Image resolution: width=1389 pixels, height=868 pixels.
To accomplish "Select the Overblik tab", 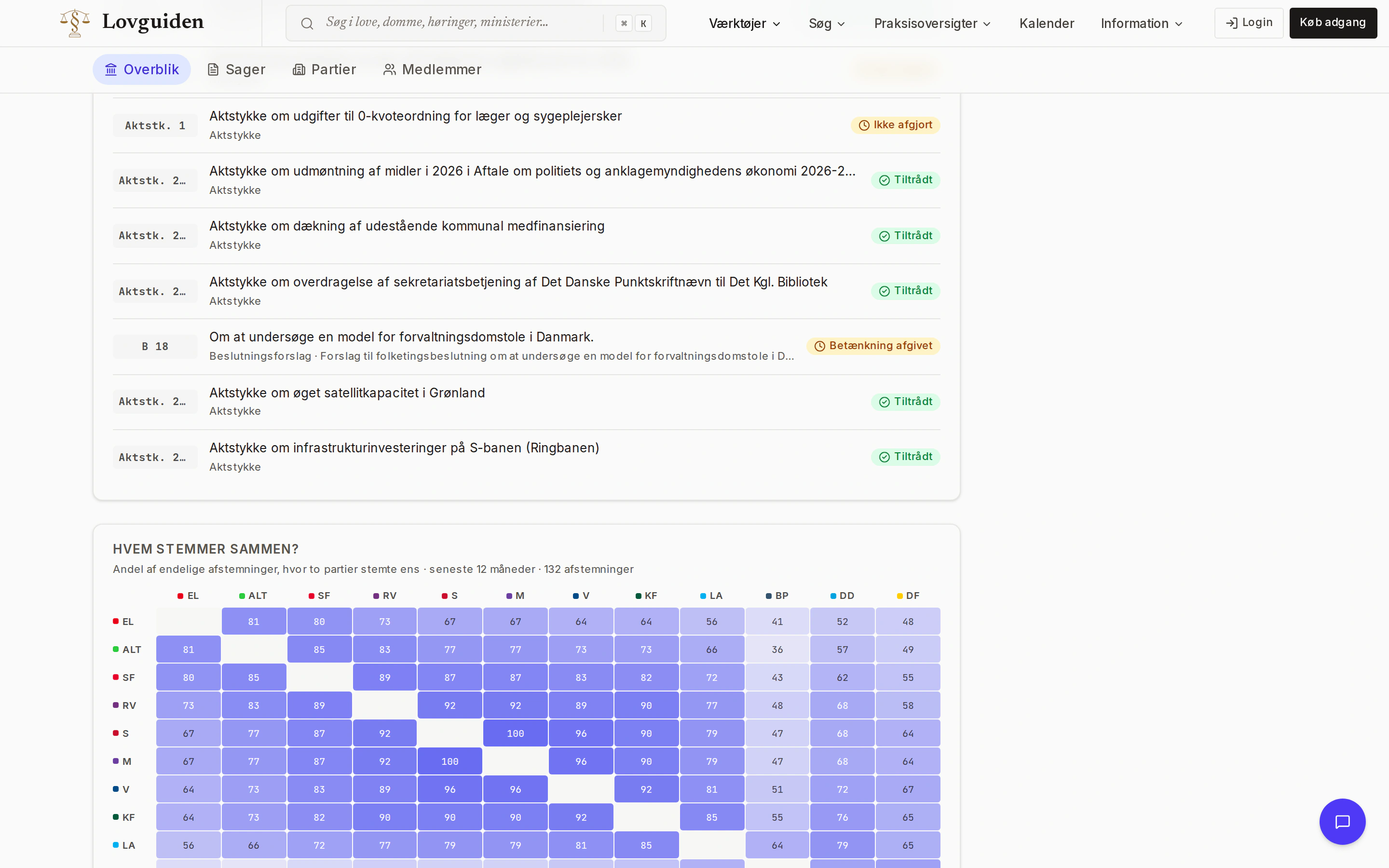I will click(142, 69).
